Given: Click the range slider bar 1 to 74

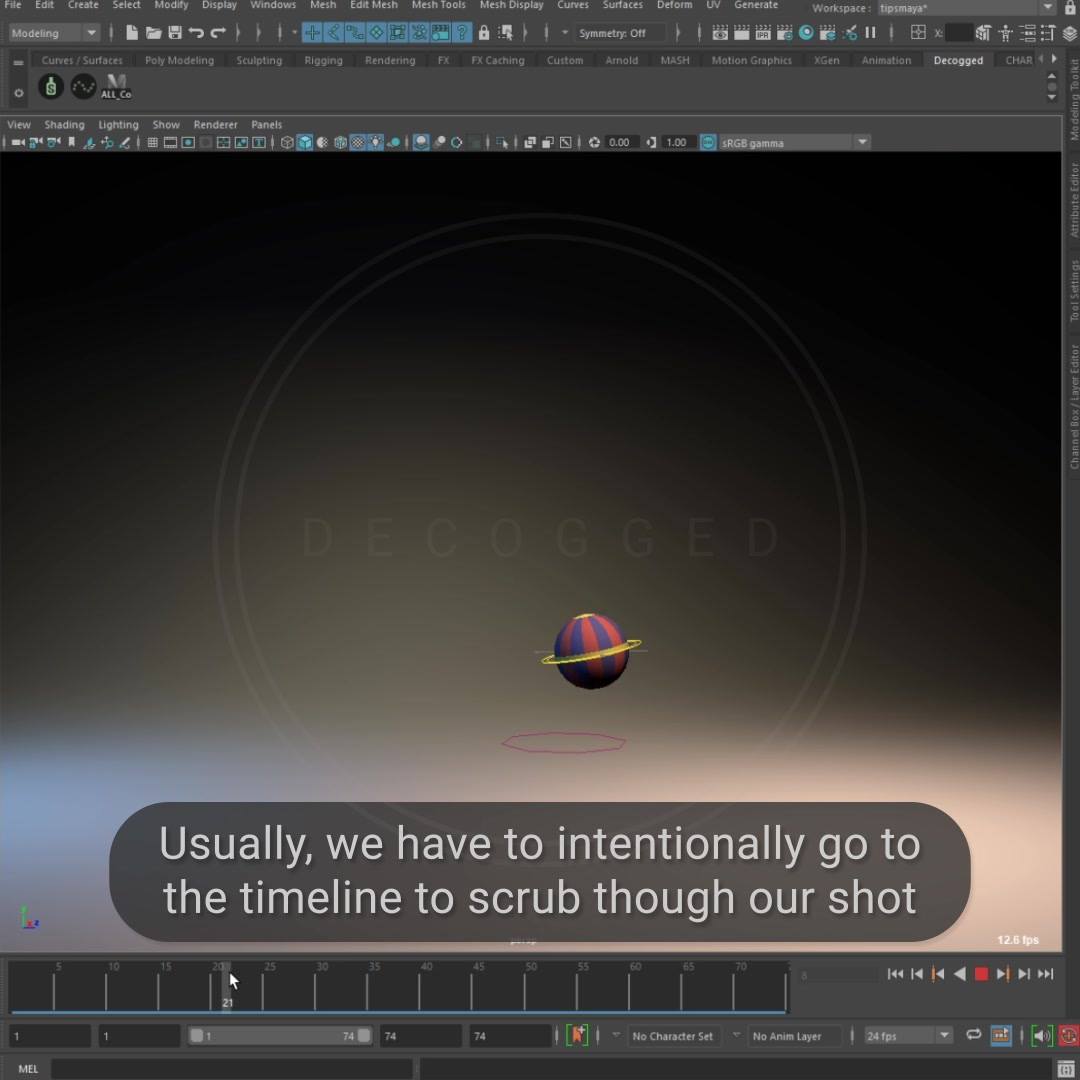Looking at the screenshot, I should [280, 1036].
